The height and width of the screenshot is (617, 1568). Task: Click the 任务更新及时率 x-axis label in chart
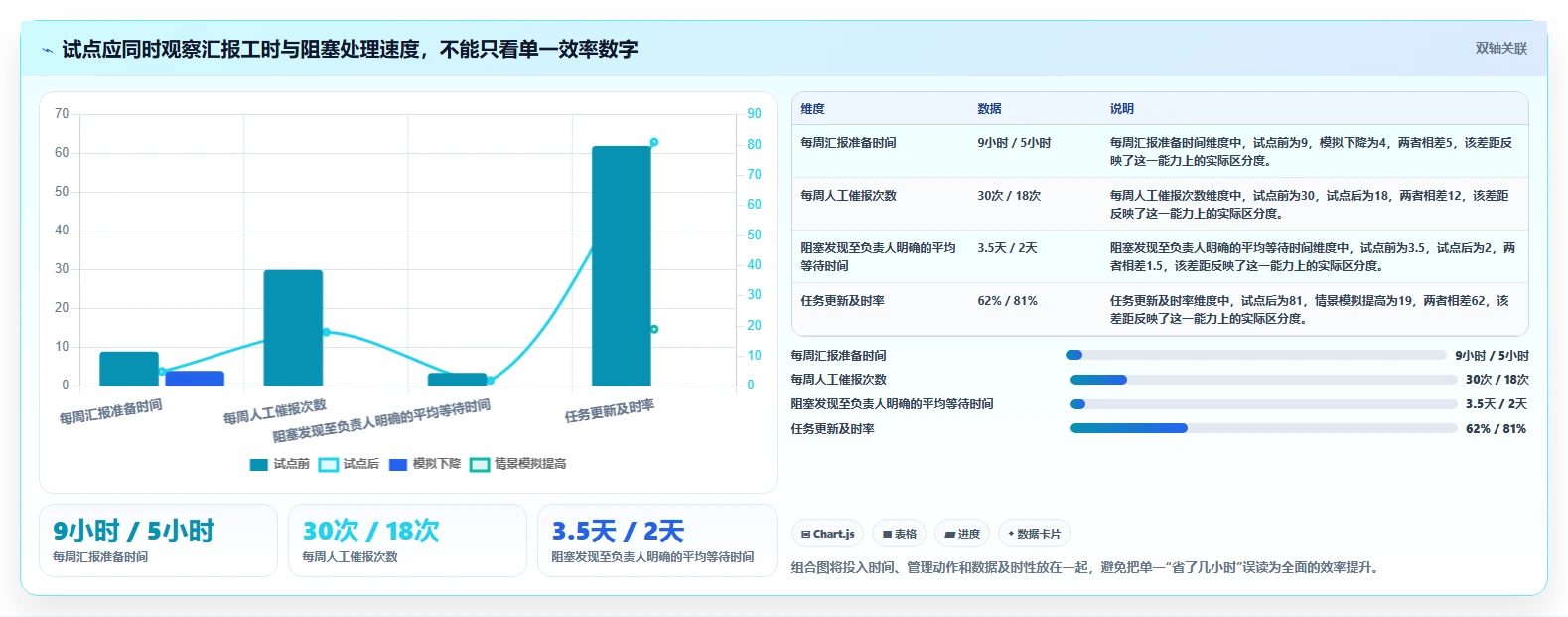[x=610, y=411]
